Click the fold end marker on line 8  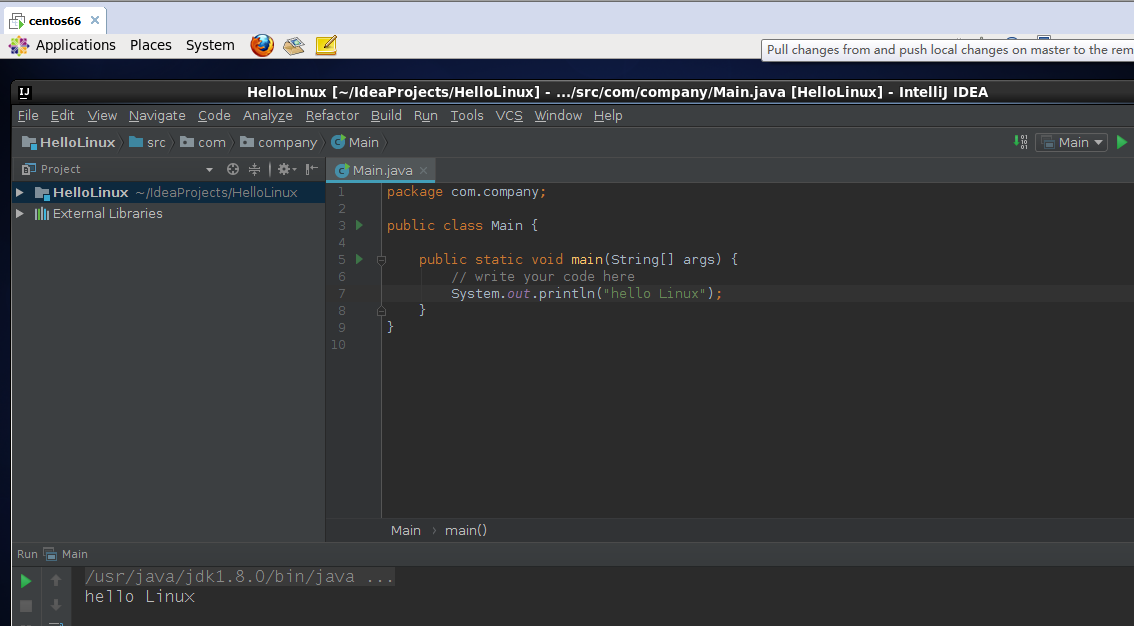click(381, 311)
